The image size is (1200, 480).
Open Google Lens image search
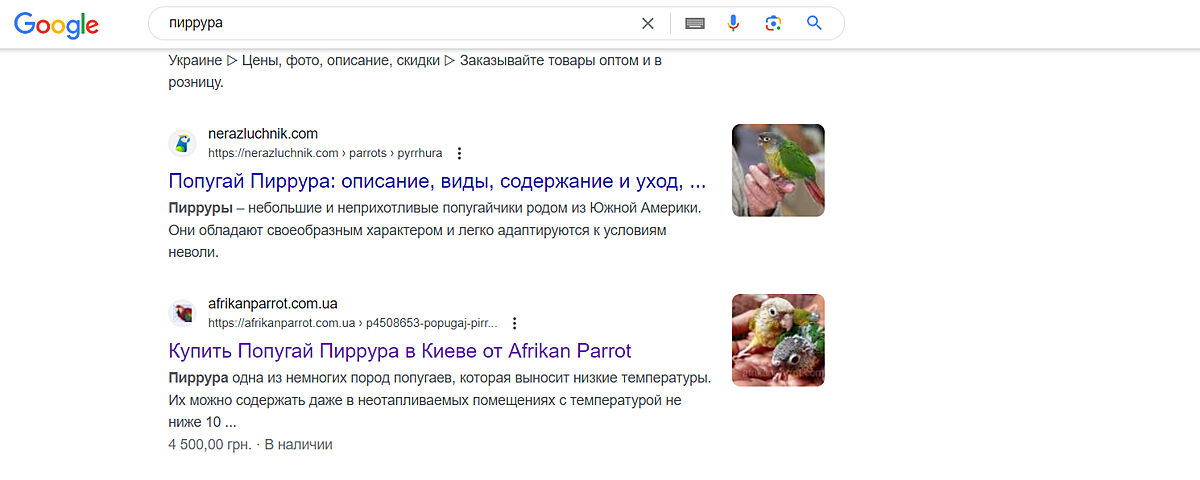pyautogui.click(x=772, y=23)
